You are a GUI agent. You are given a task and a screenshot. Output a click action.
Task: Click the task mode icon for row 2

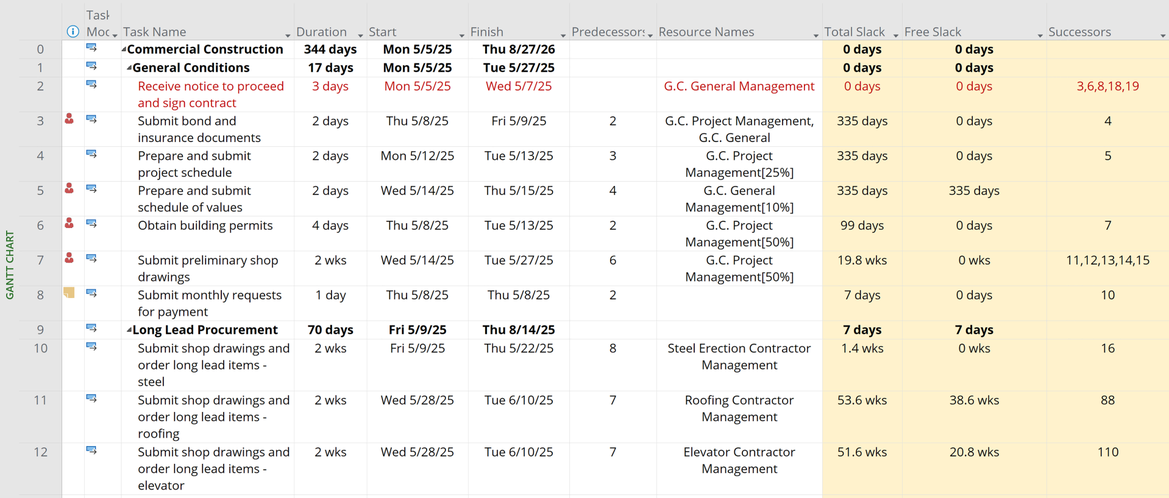[92, 84]
